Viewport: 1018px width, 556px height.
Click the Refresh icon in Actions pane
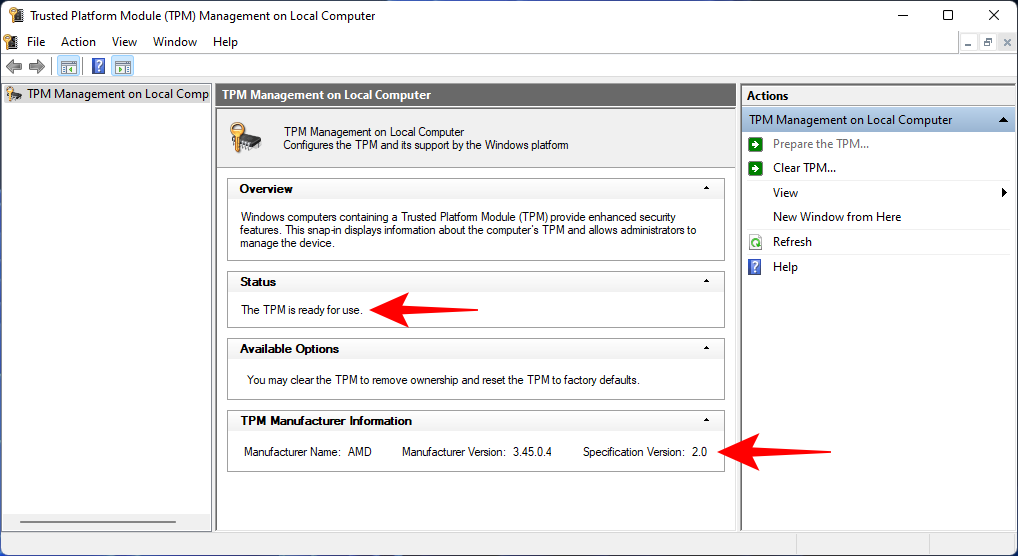(755, 242)
